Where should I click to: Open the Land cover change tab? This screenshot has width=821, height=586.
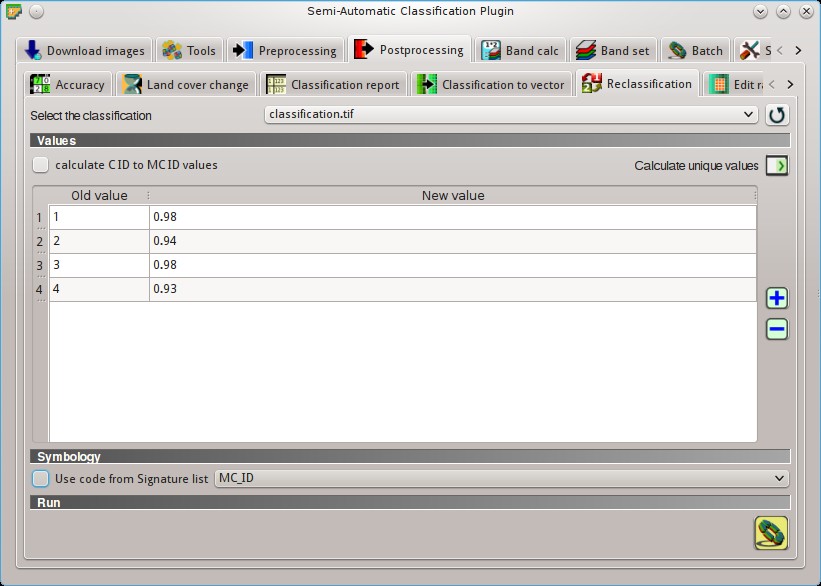coord(185,84)
